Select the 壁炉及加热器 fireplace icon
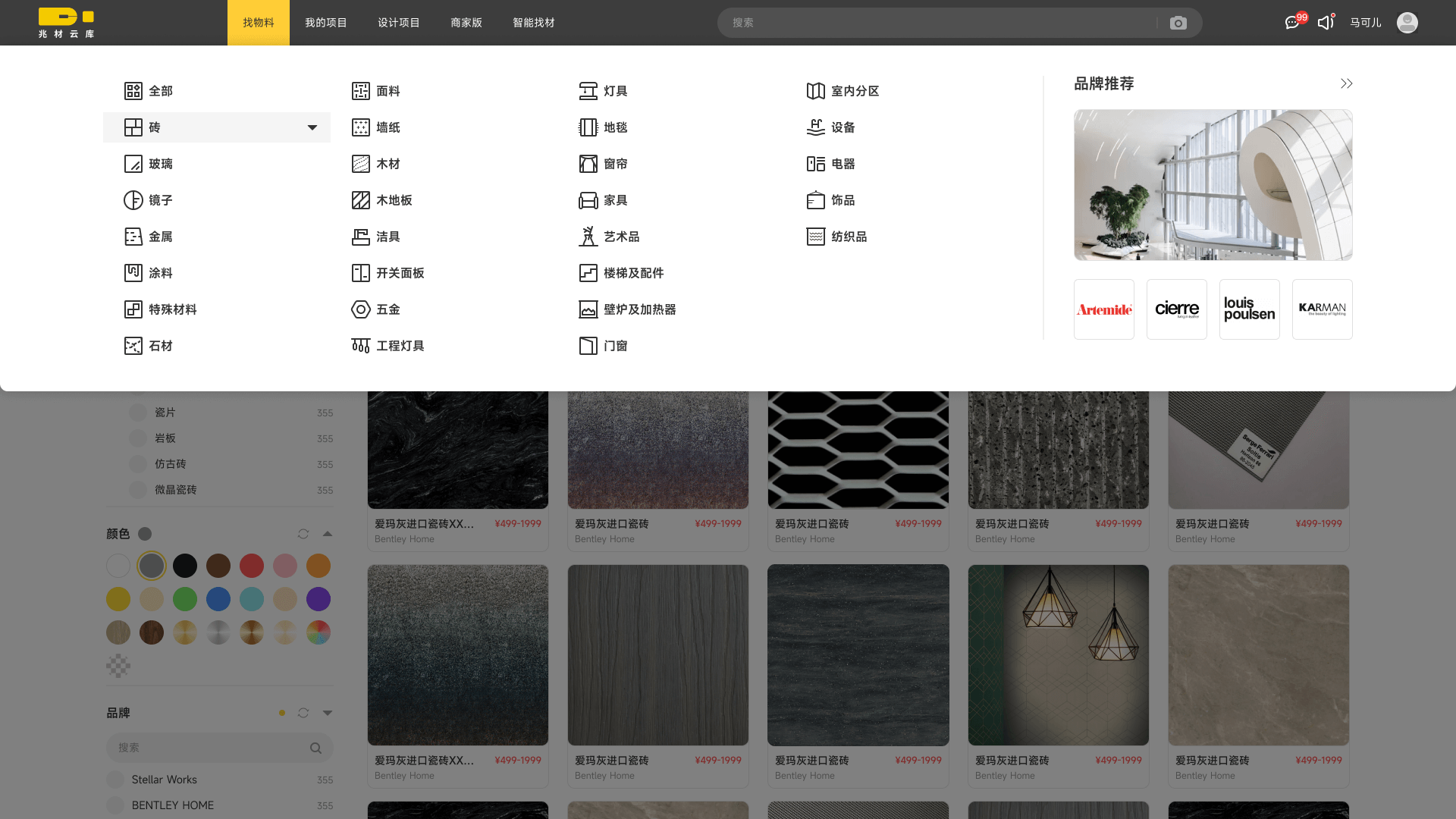 click(588, 309)
